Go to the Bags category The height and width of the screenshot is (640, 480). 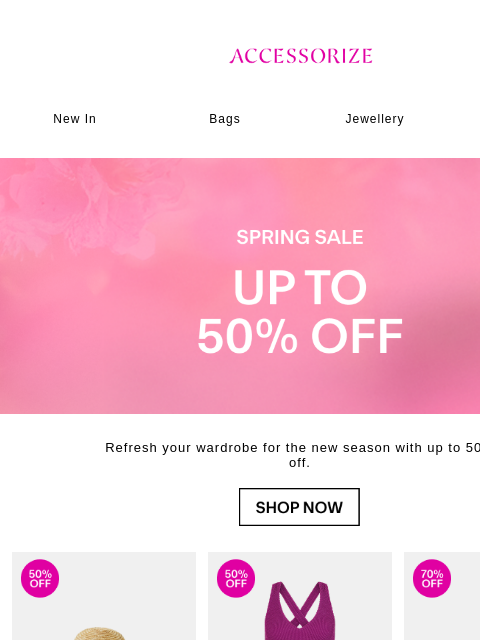click(x=224, y=119)
